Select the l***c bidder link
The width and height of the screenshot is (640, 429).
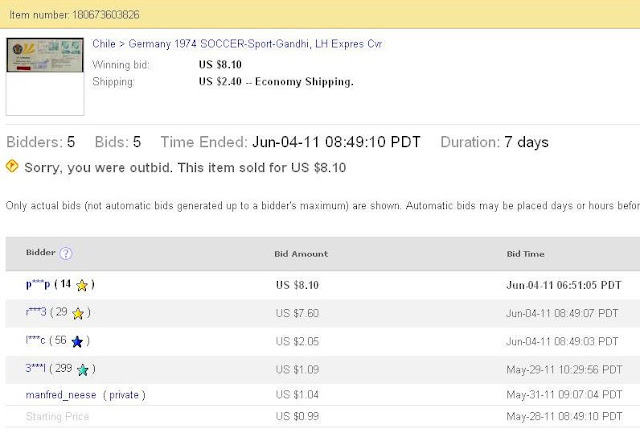click(x=35, y=342)
